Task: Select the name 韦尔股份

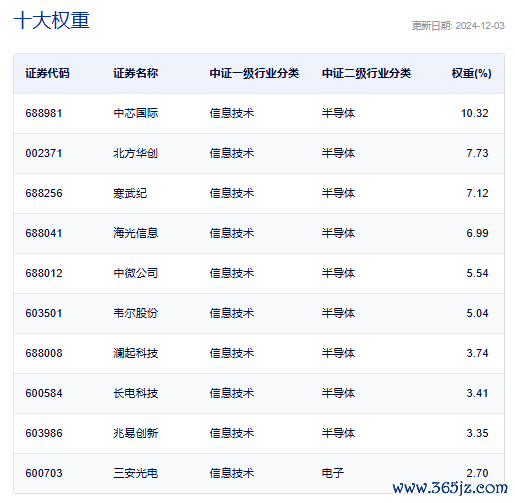Action: click(x=135, y=313)
